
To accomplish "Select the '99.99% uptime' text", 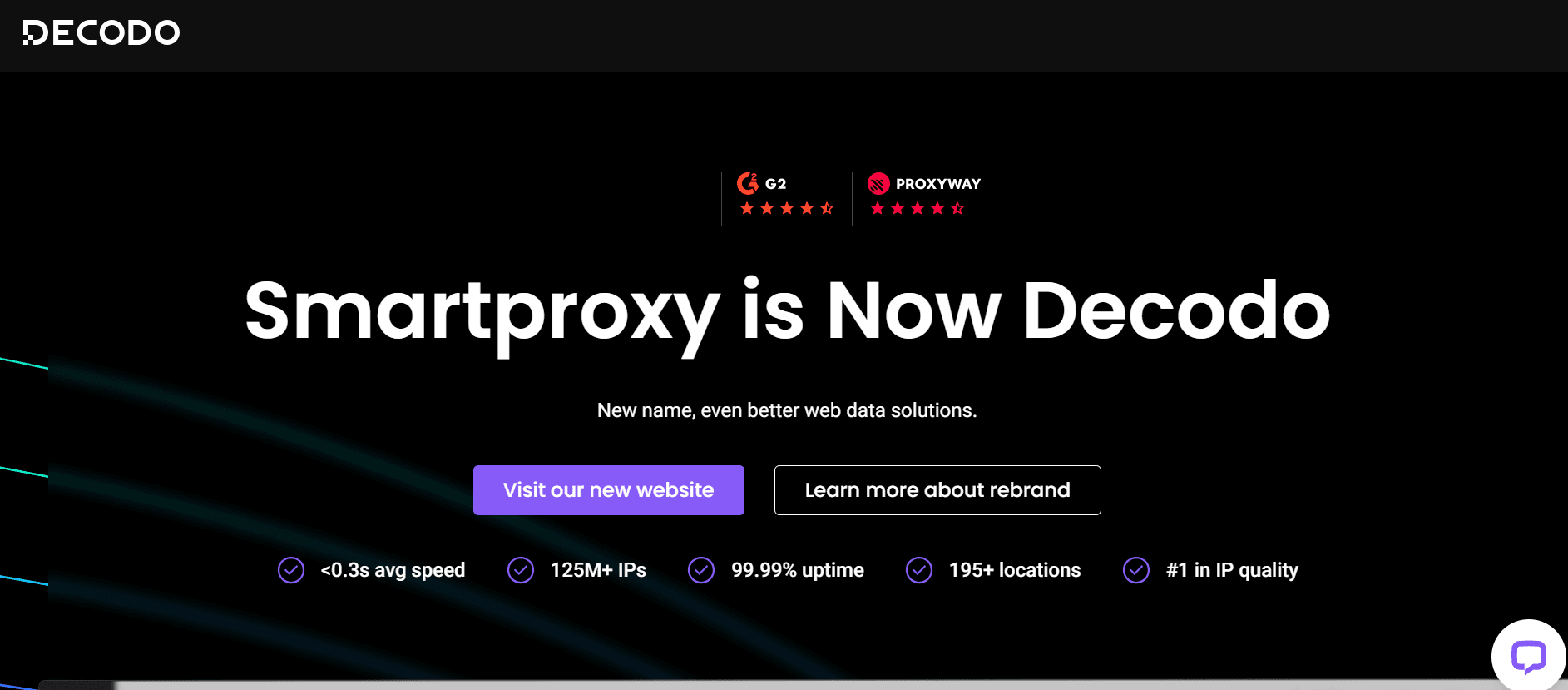I will [798, 570].
